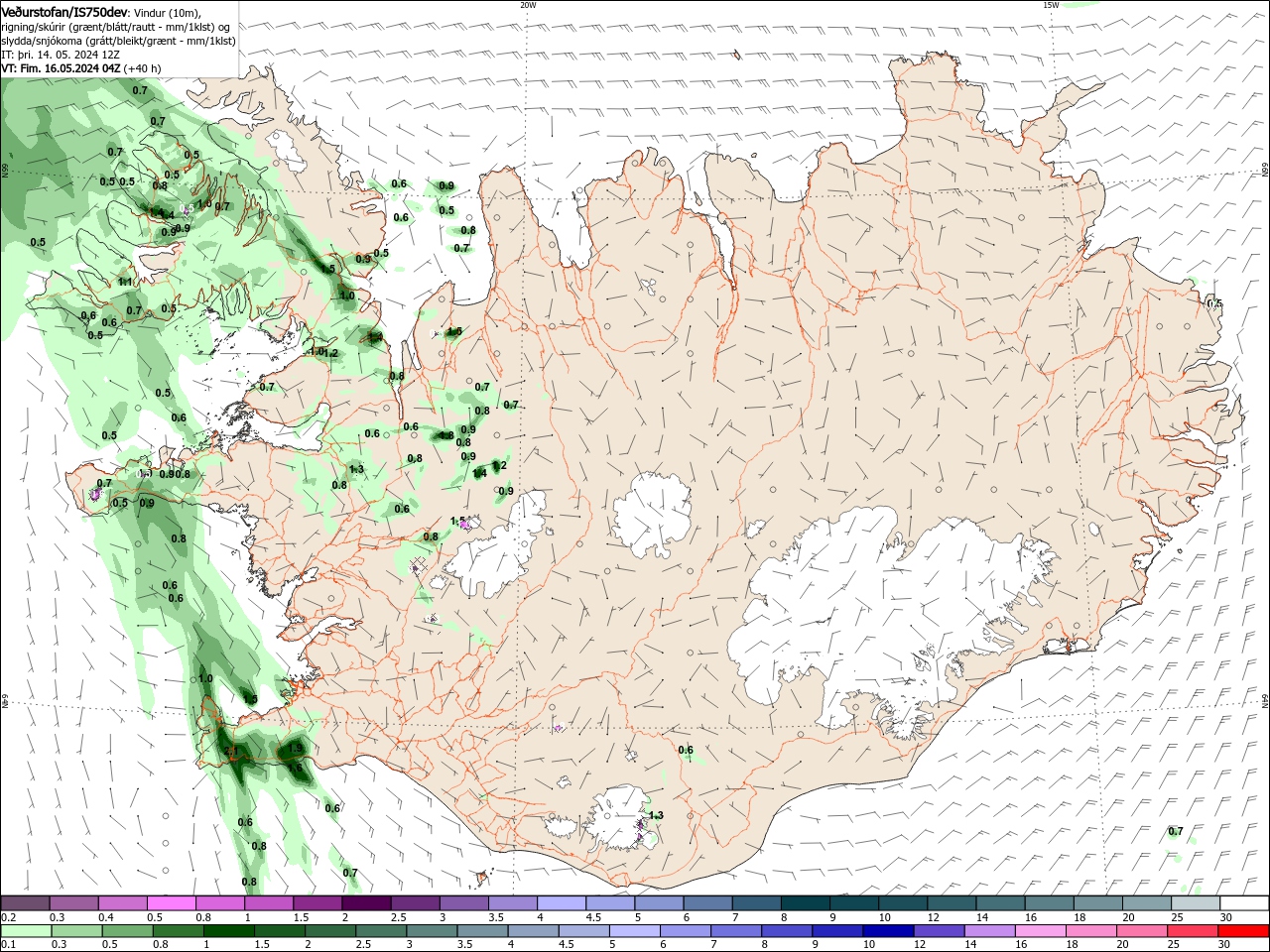Click the lower legend swatch between 3 and 3.5
This screenshot has width=1270, height=952.
click(x=432, y=931)
